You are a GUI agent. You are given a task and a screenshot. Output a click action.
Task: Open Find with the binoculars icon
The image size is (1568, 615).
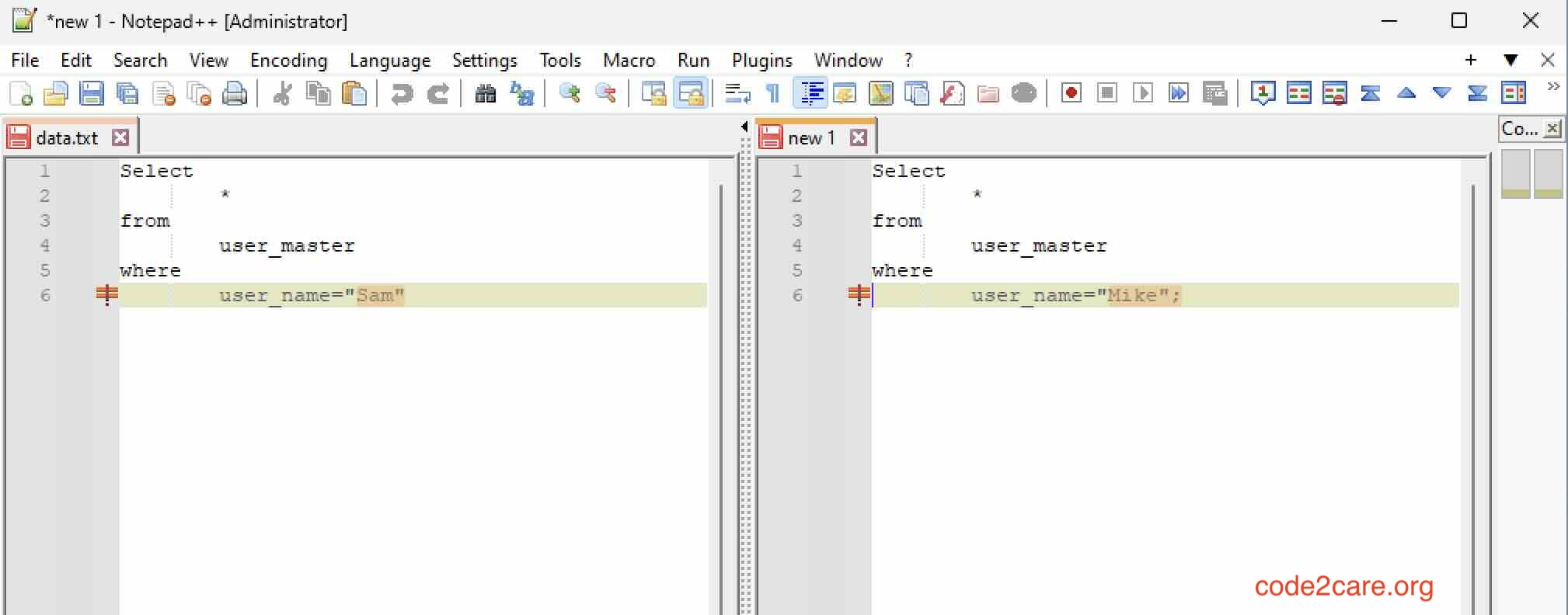(x=486, y=94)
